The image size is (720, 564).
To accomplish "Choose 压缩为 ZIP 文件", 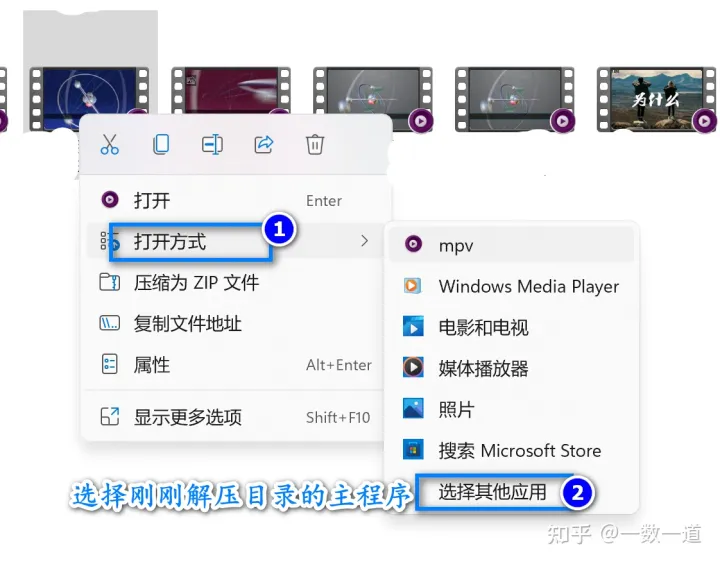I will tap(235, 282).
